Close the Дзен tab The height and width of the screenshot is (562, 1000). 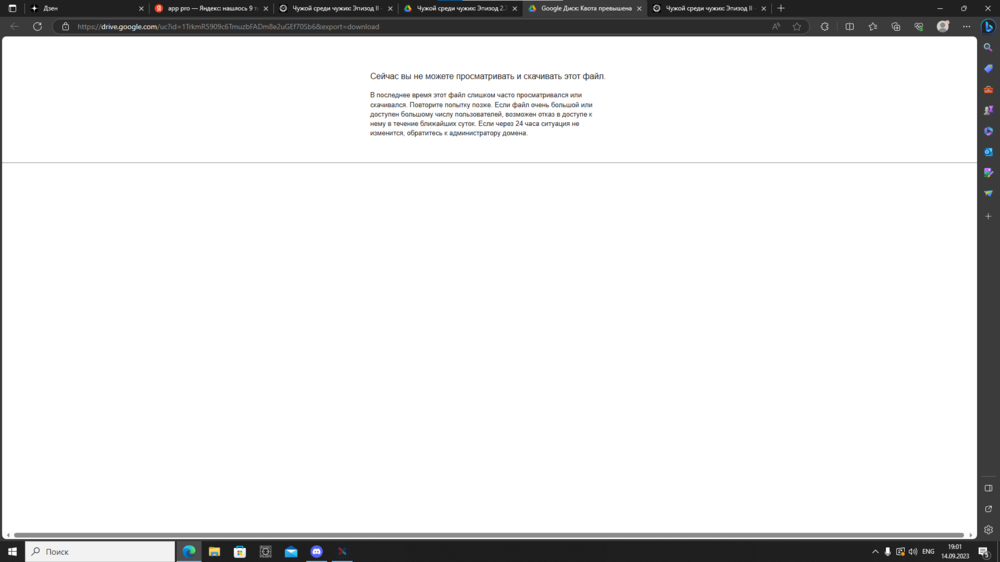click(141, 8)
